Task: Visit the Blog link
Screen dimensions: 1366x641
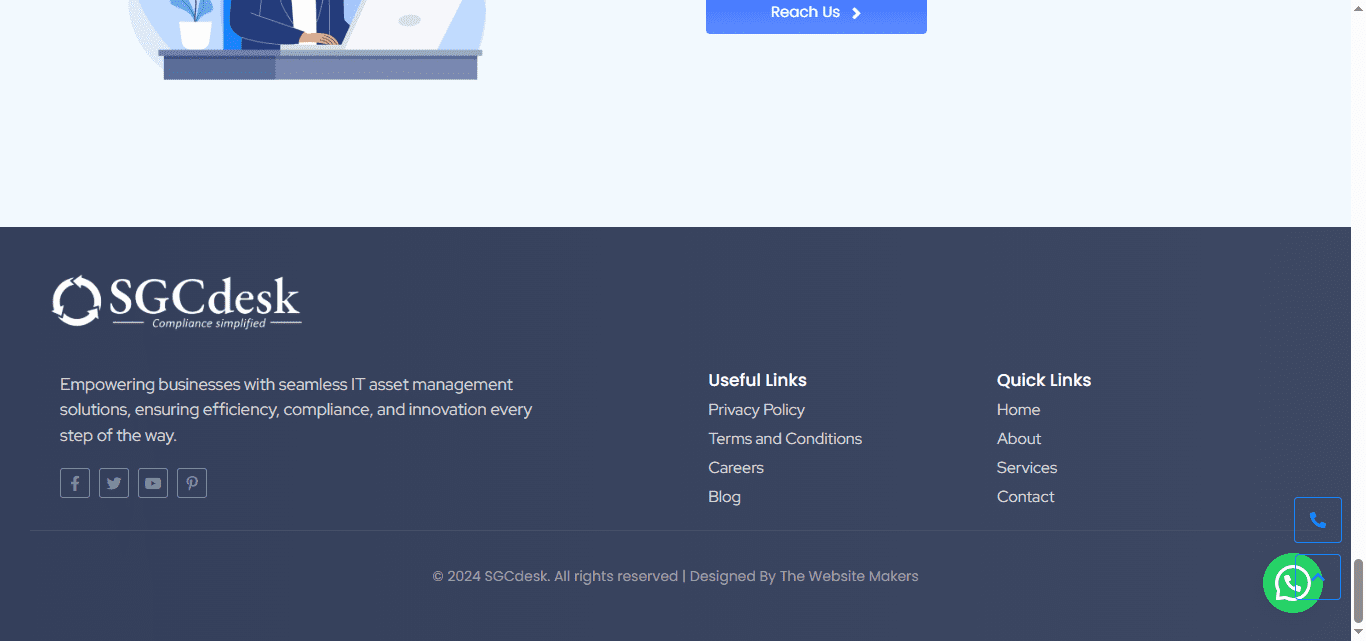Action: (724, 497)
